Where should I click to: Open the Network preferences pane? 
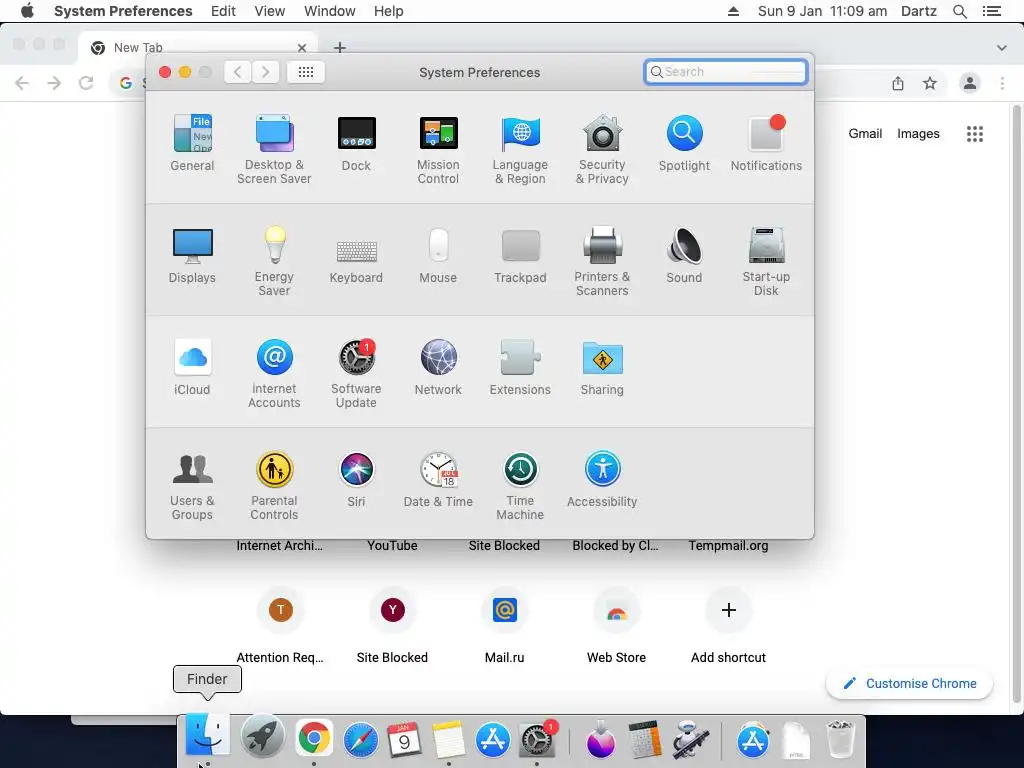click(x=438, y=368)
